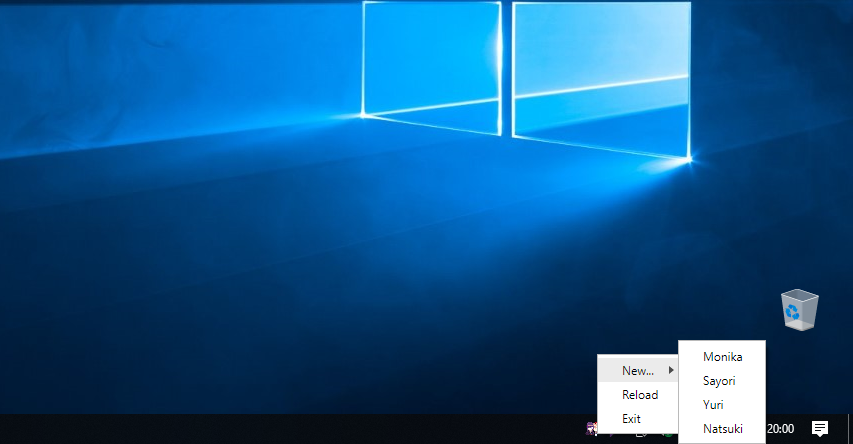853x444 pixels.
Task: Open the Action Center notification icon
Action: 820,429
